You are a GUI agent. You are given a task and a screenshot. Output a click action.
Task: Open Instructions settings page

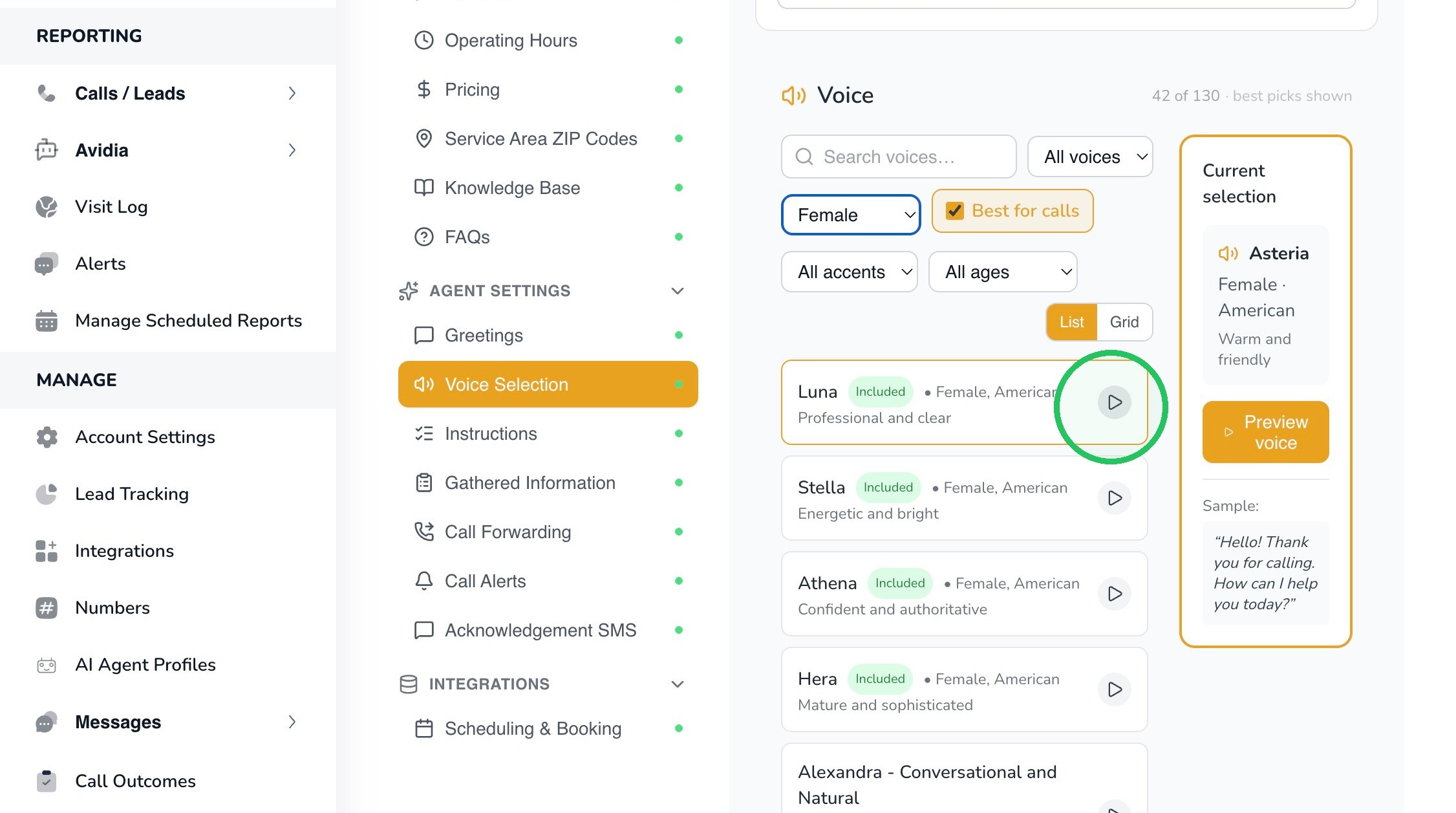pos(548,433)
